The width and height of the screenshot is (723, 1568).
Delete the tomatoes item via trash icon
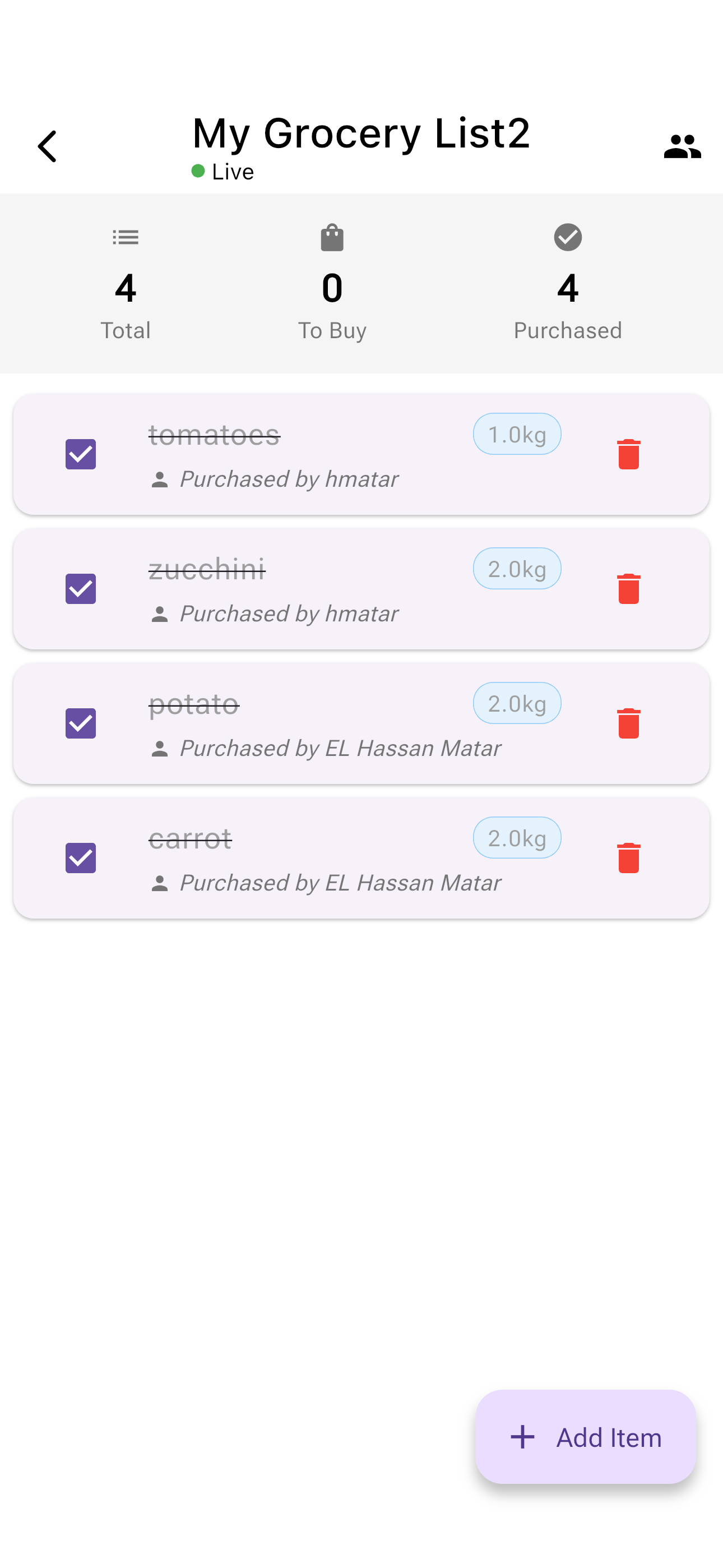click(628, 454)
